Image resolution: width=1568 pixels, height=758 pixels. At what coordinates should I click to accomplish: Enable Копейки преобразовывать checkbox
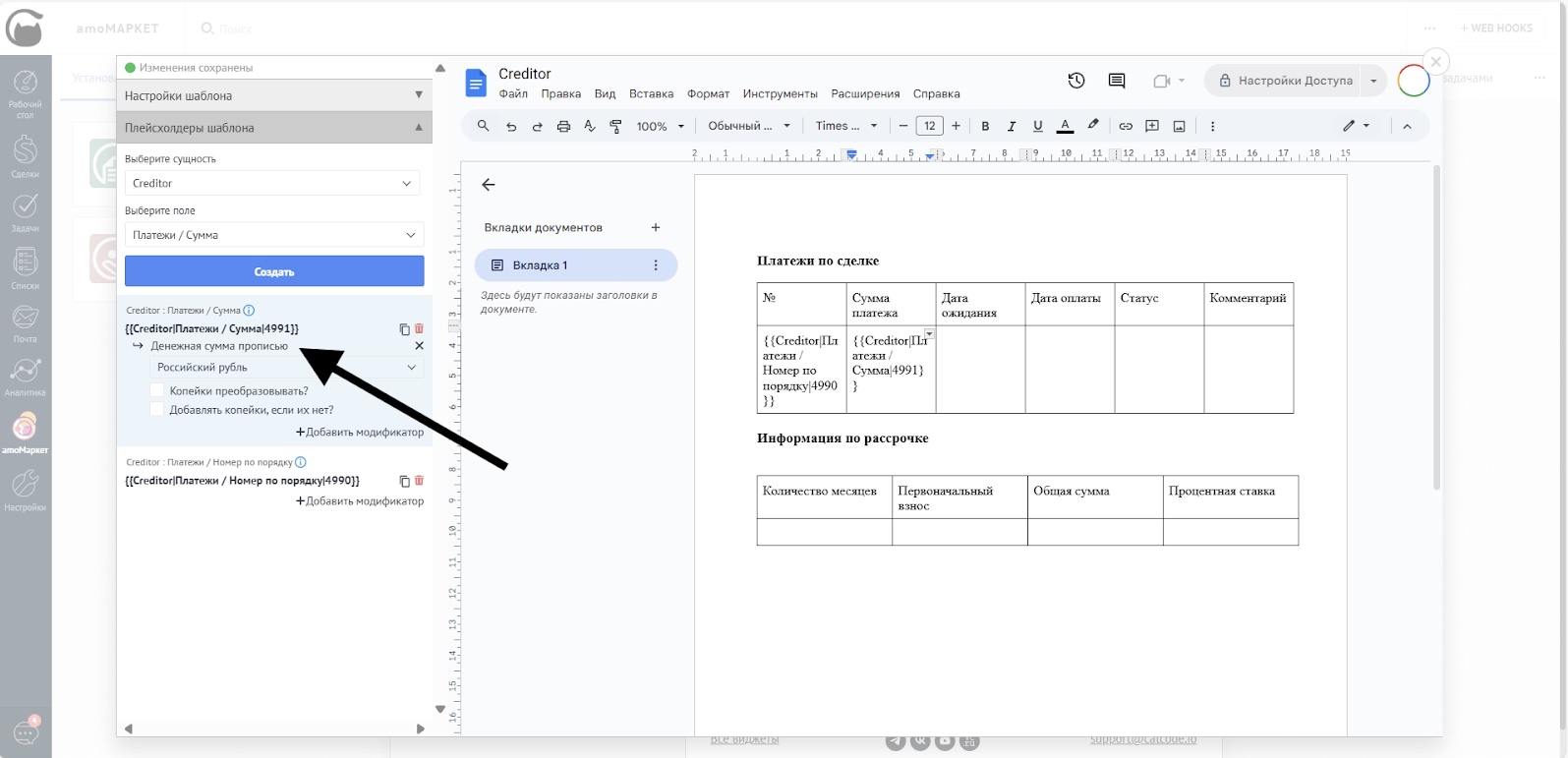156,390
